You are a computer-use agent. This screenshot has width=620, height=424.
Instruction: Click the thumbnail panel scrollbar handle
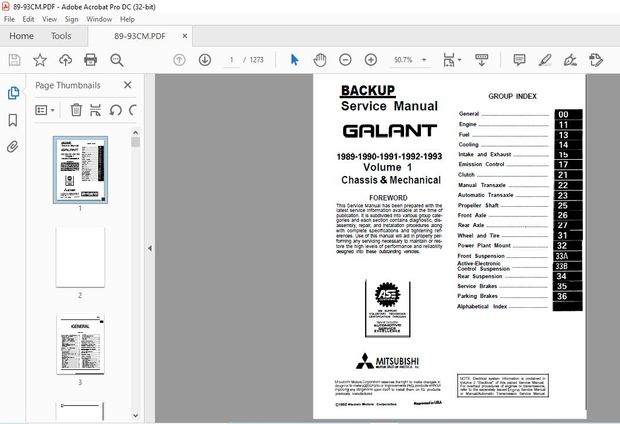(x=136, y=142)
